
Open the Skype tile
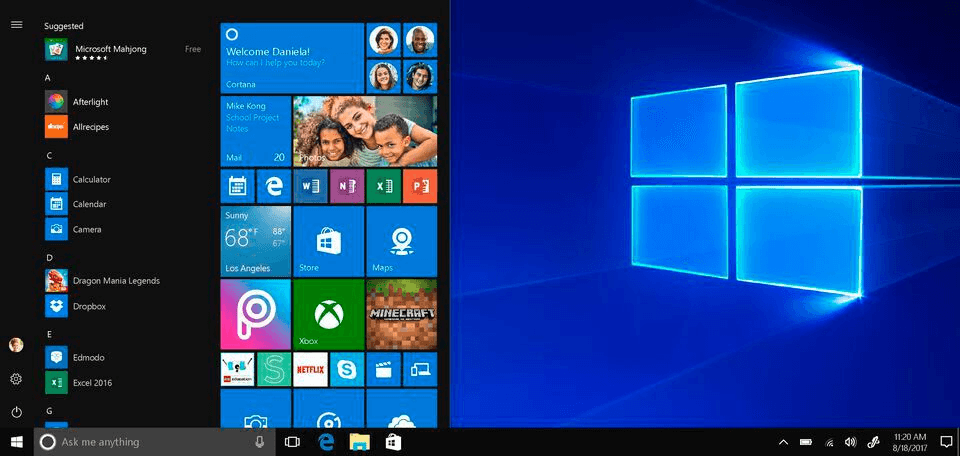click(347, 370)
